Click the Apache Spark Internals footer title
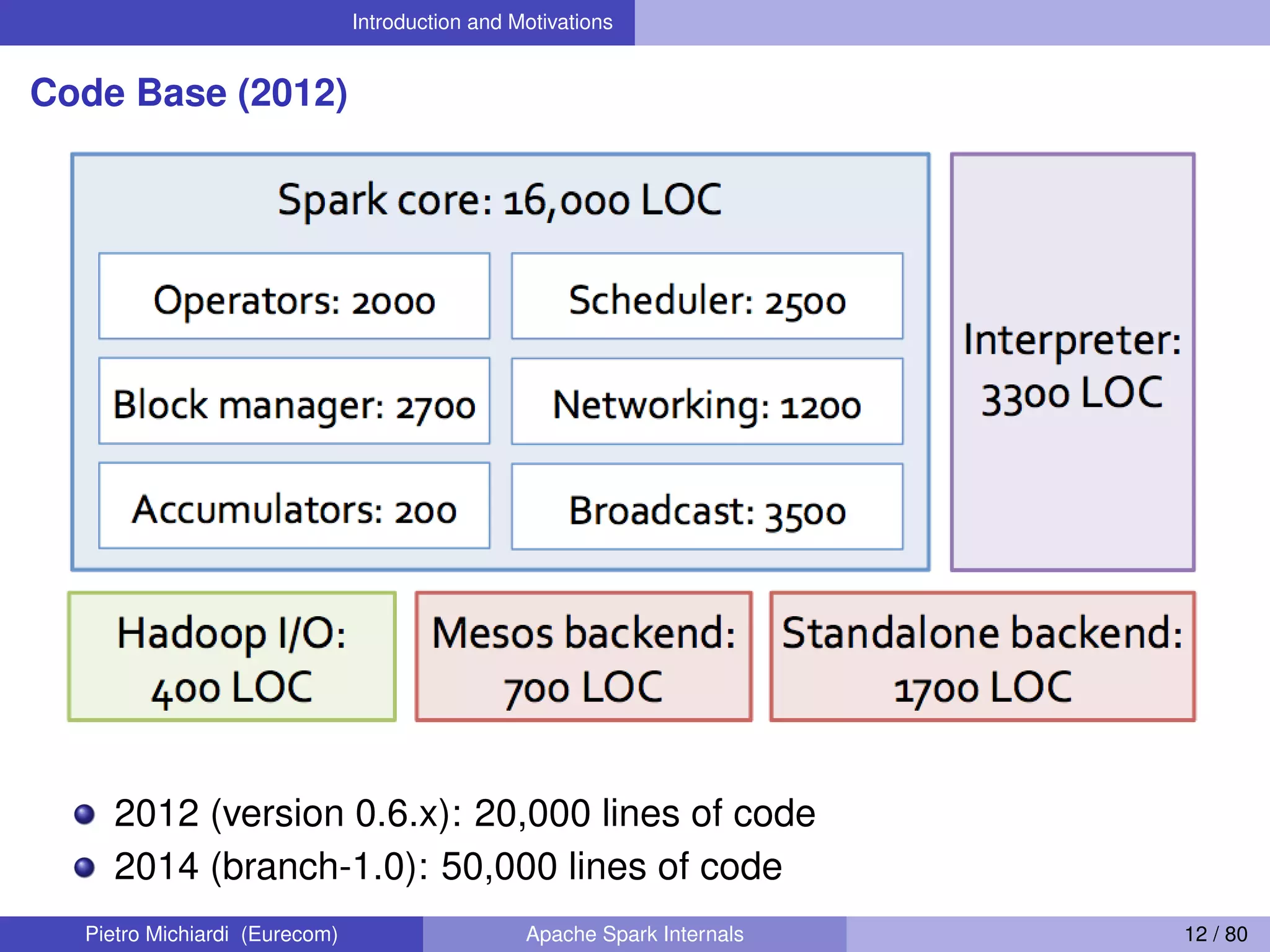This screenshot has height=952, width=1270. [x=634, y=934]
